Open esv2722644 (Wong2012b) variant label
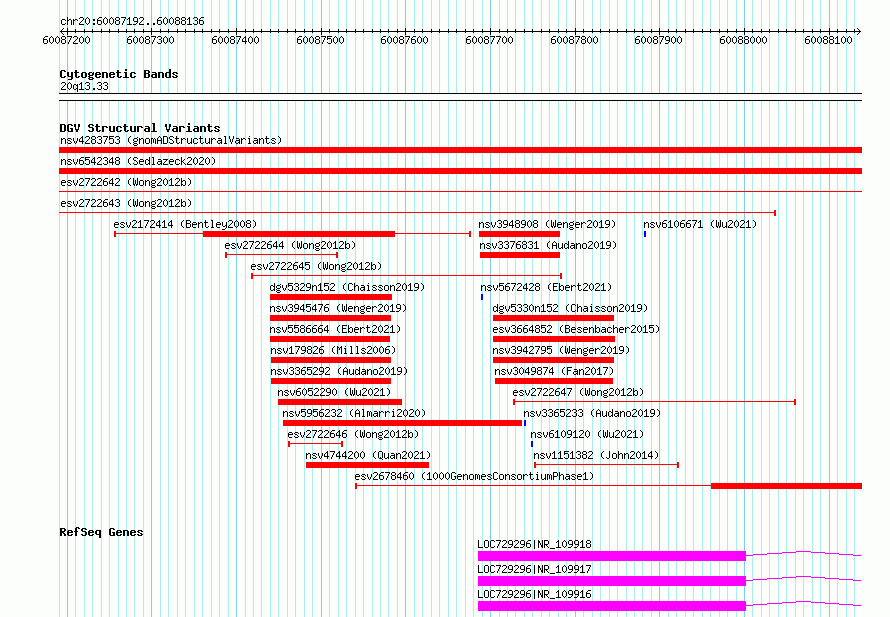Viewport: 890px width, 617px height. click(290, 245)
